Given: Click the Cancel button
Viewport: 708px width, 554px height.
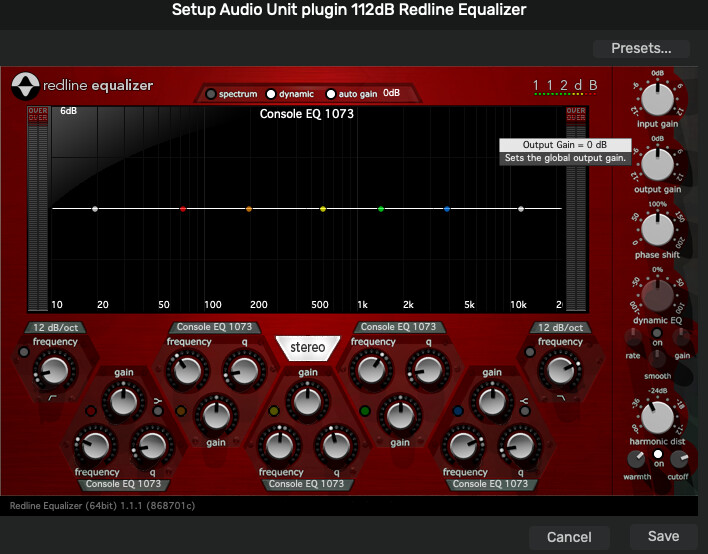Looking at the screenshot, I should point(569,537).
